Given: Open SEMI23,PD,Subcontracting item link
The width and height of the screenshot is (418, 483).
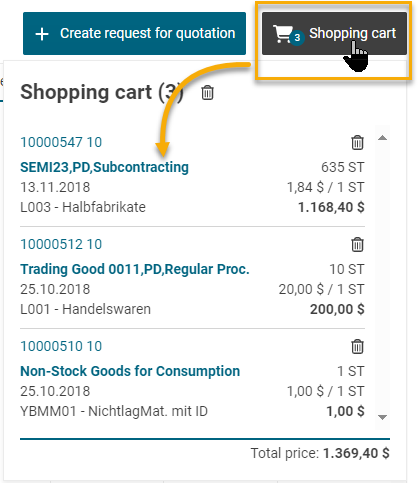Looking at the screenshot, I should pyautogui.click(x=104, y=167).
